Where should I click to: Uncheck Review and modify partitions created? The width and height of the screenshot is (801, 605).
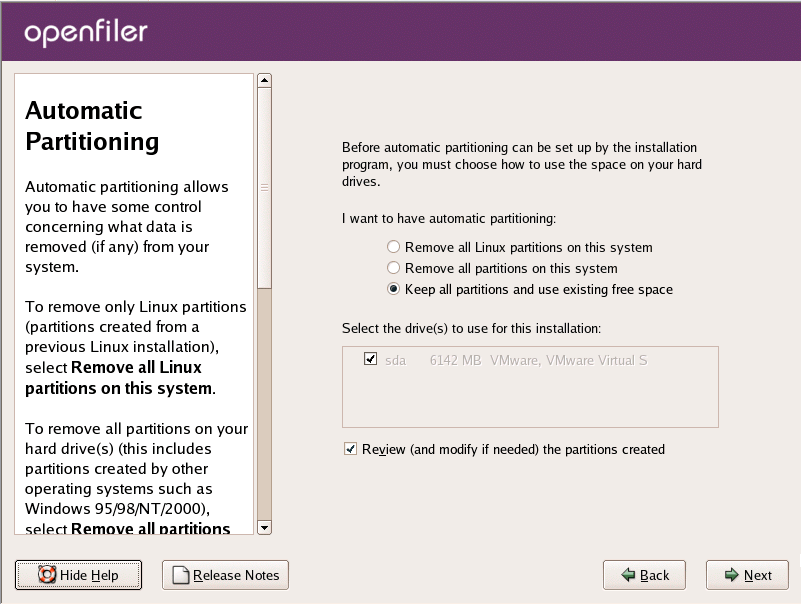click(x=350, y=449)
